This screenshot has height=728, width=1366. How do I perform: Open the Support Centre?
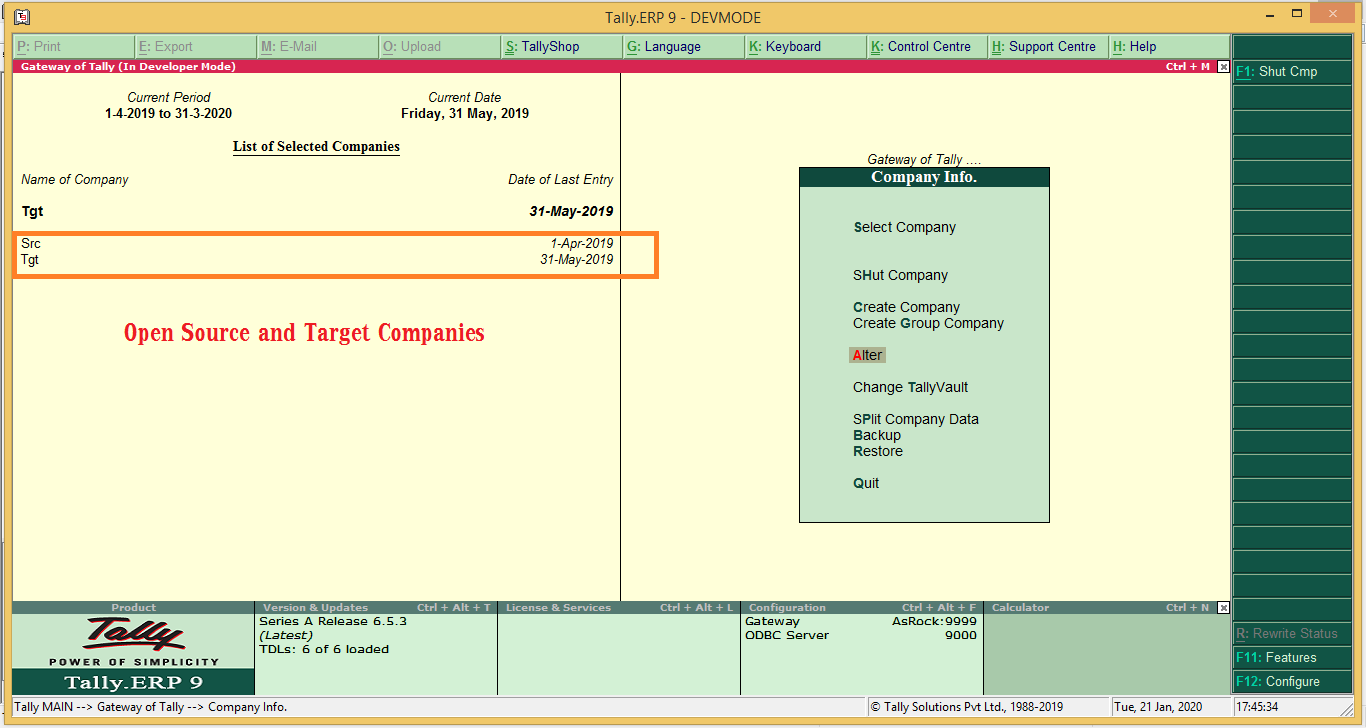tap(1047, 46)
